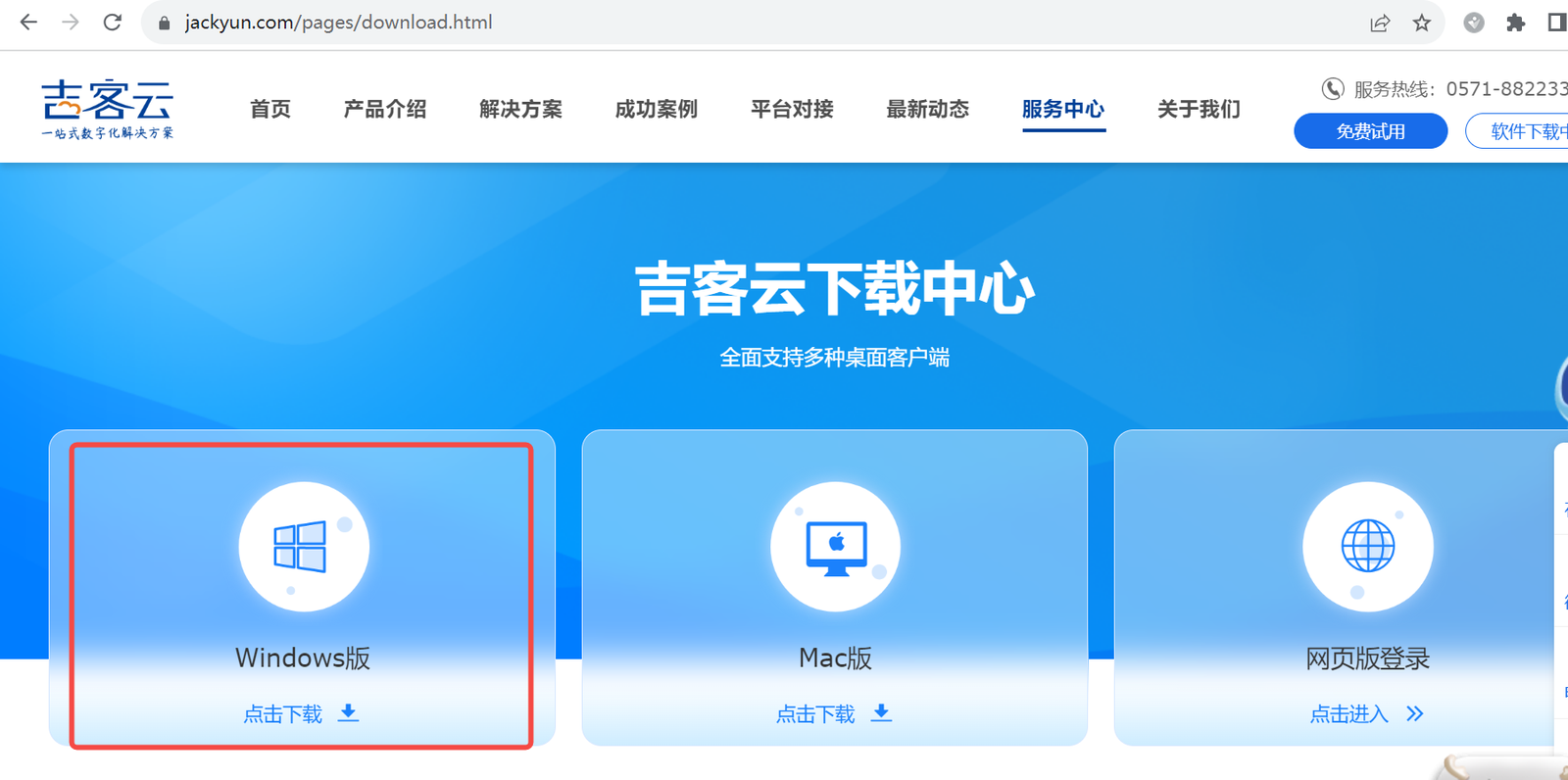1568x780 pixels.
Task: Open the 首页 menu item
Action: (x=270, y=109)
